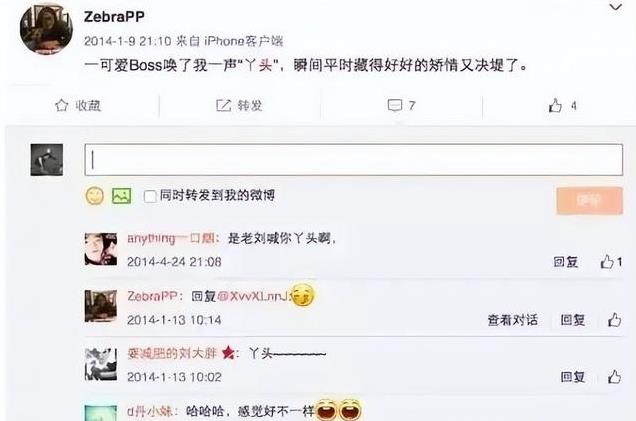Open the emoji smiley picker
This screenshot has width=636, height=421.
(95, 196)
